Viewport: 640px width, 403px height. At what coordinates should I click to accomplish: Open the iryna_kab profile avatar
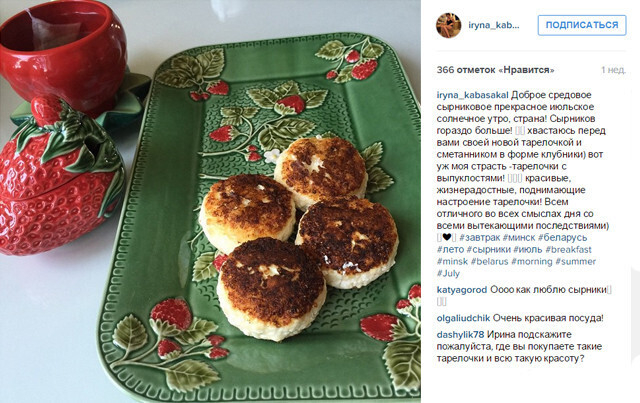449,25
